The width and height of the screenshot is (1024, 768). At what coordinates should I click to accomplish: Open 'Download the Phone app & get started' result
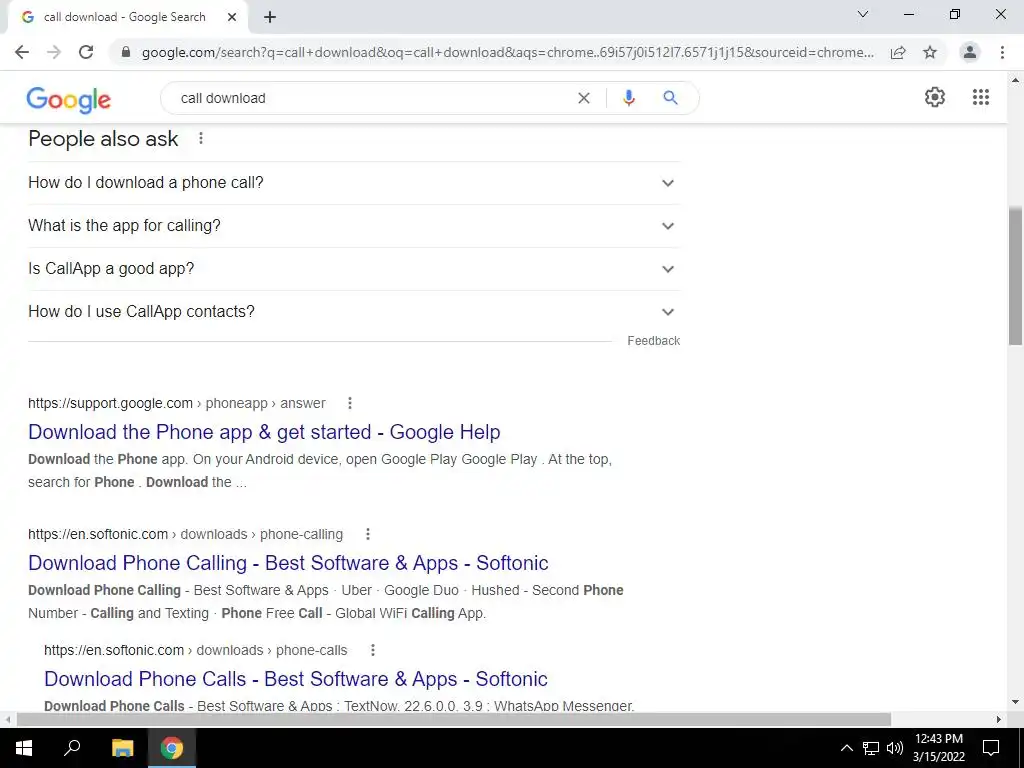(264, 432)
